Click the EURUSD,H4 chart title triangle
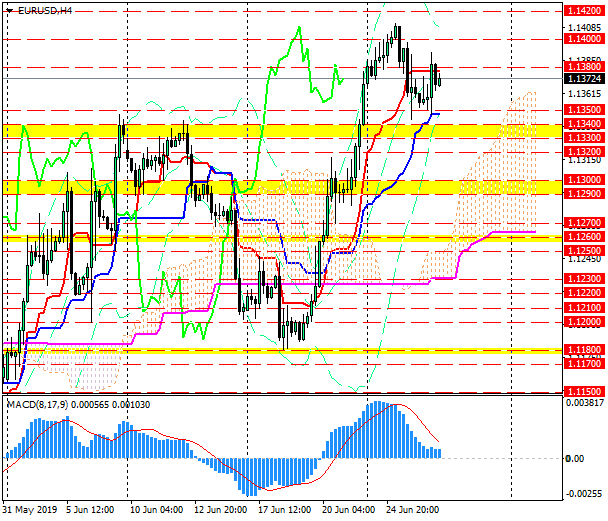 coord(10,11)
